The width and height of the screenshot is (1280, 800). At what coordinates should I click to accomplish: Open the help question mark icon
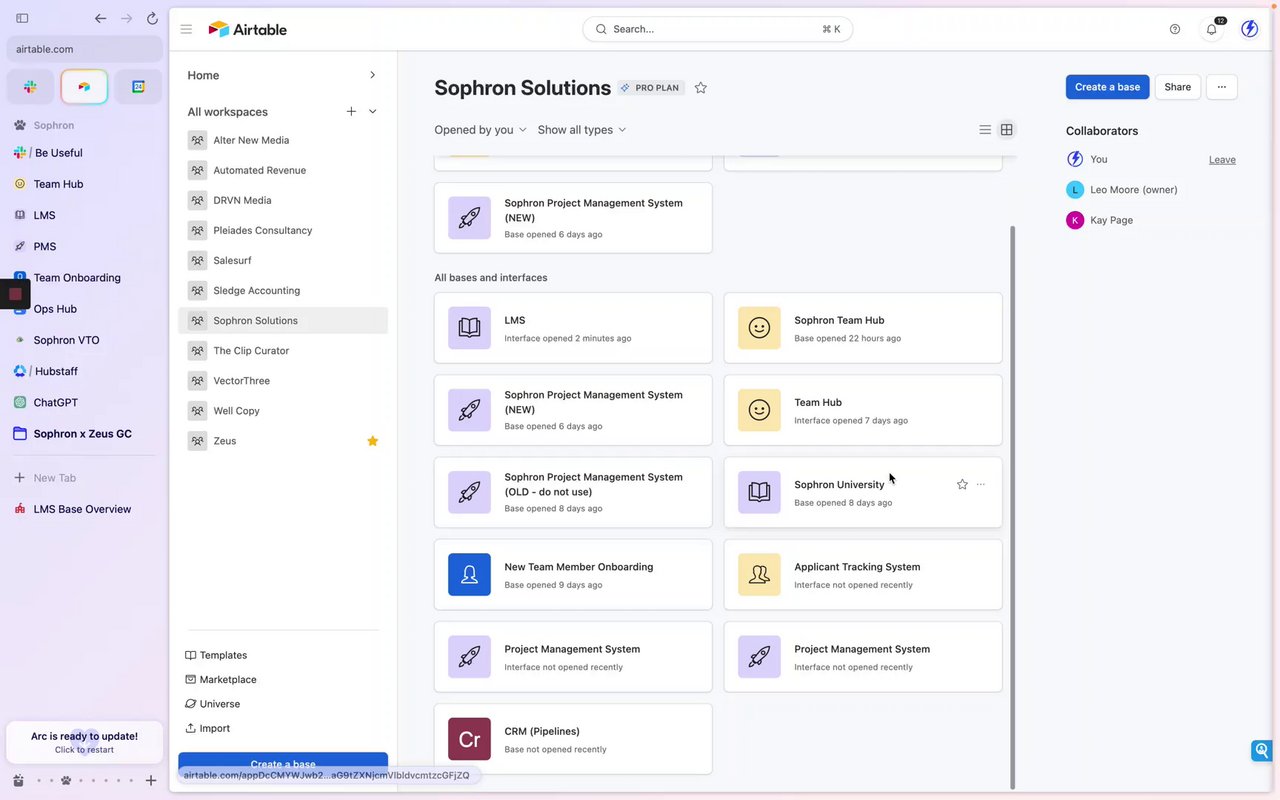tap(1175, 29)
